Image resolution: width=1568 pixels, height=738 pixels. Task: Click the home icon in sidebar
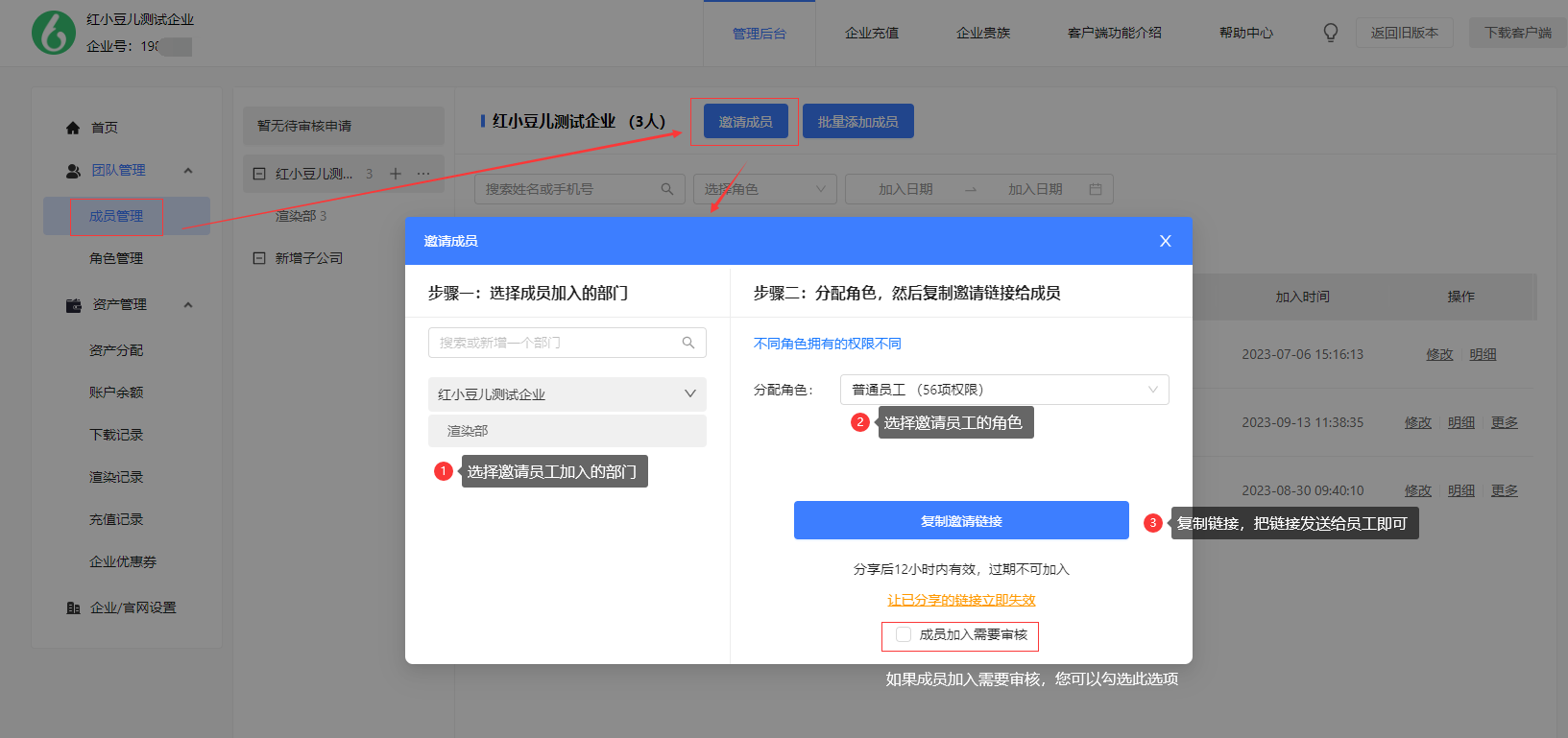click(73, 128)
